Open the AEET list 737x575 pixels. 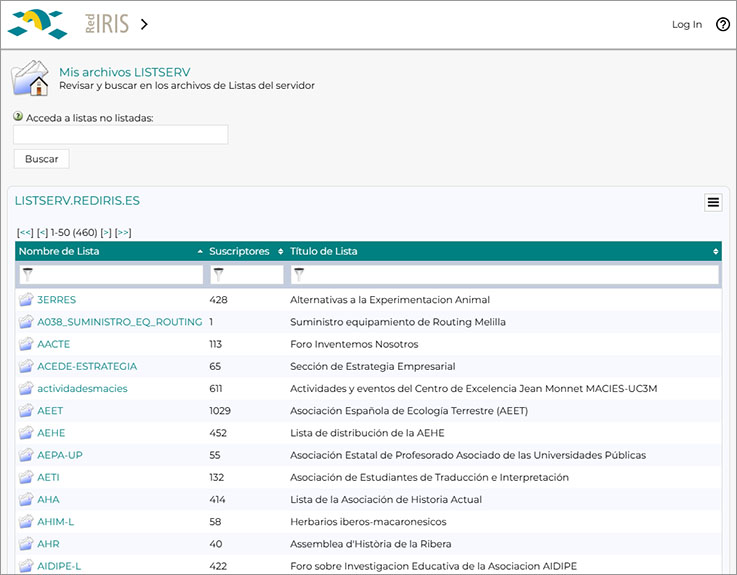click(50, 411)
